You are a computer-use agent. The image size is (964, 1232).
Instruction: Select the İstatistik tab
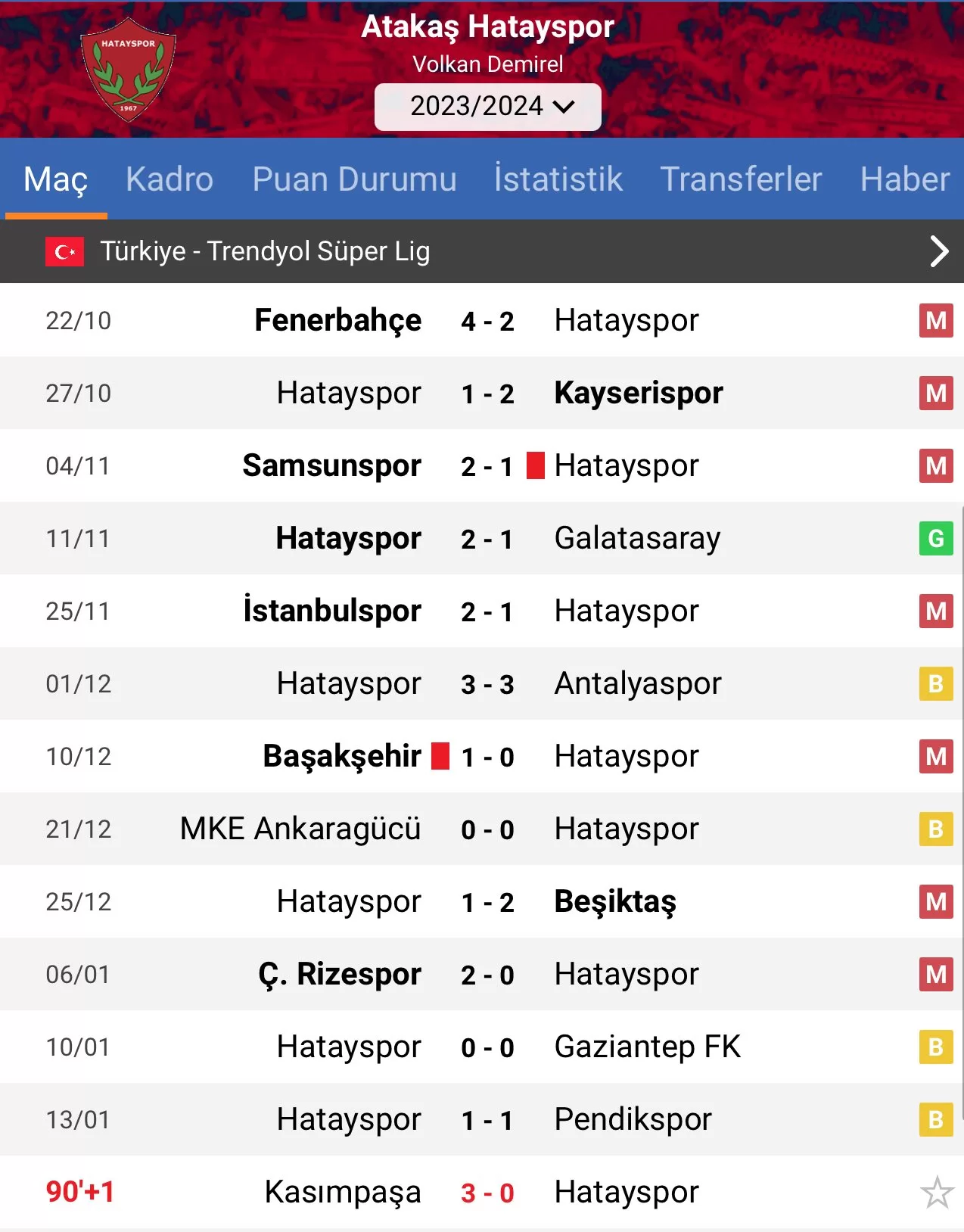click(558, 179)
